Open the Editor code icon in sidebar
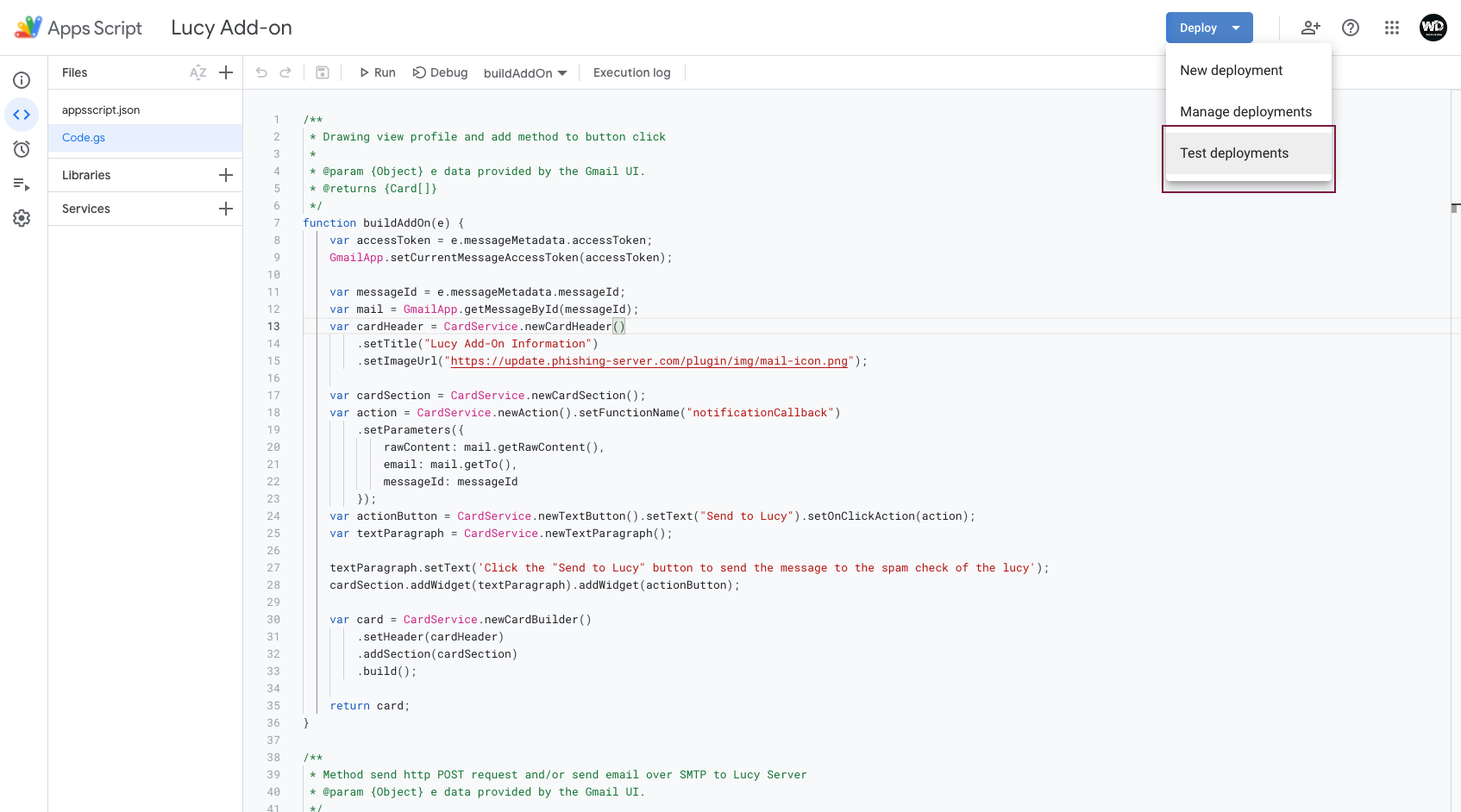Viewport: 1461px width, 812px height. [x=22, y=115]
